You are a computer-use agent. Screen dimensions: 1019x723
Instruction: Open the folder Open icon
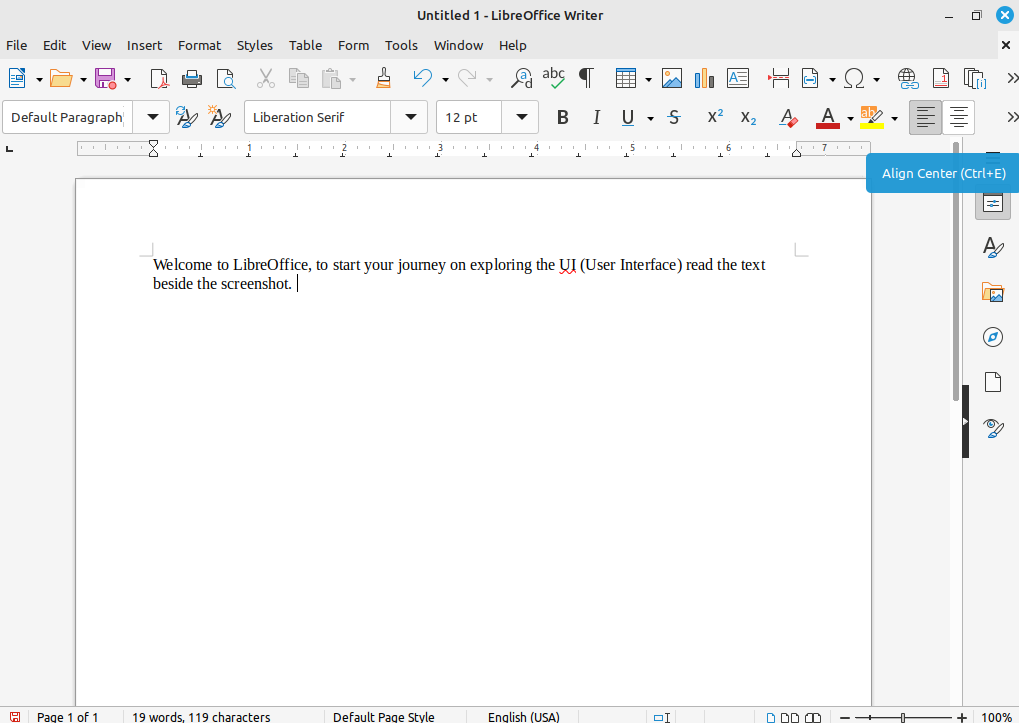click(61, 79)
